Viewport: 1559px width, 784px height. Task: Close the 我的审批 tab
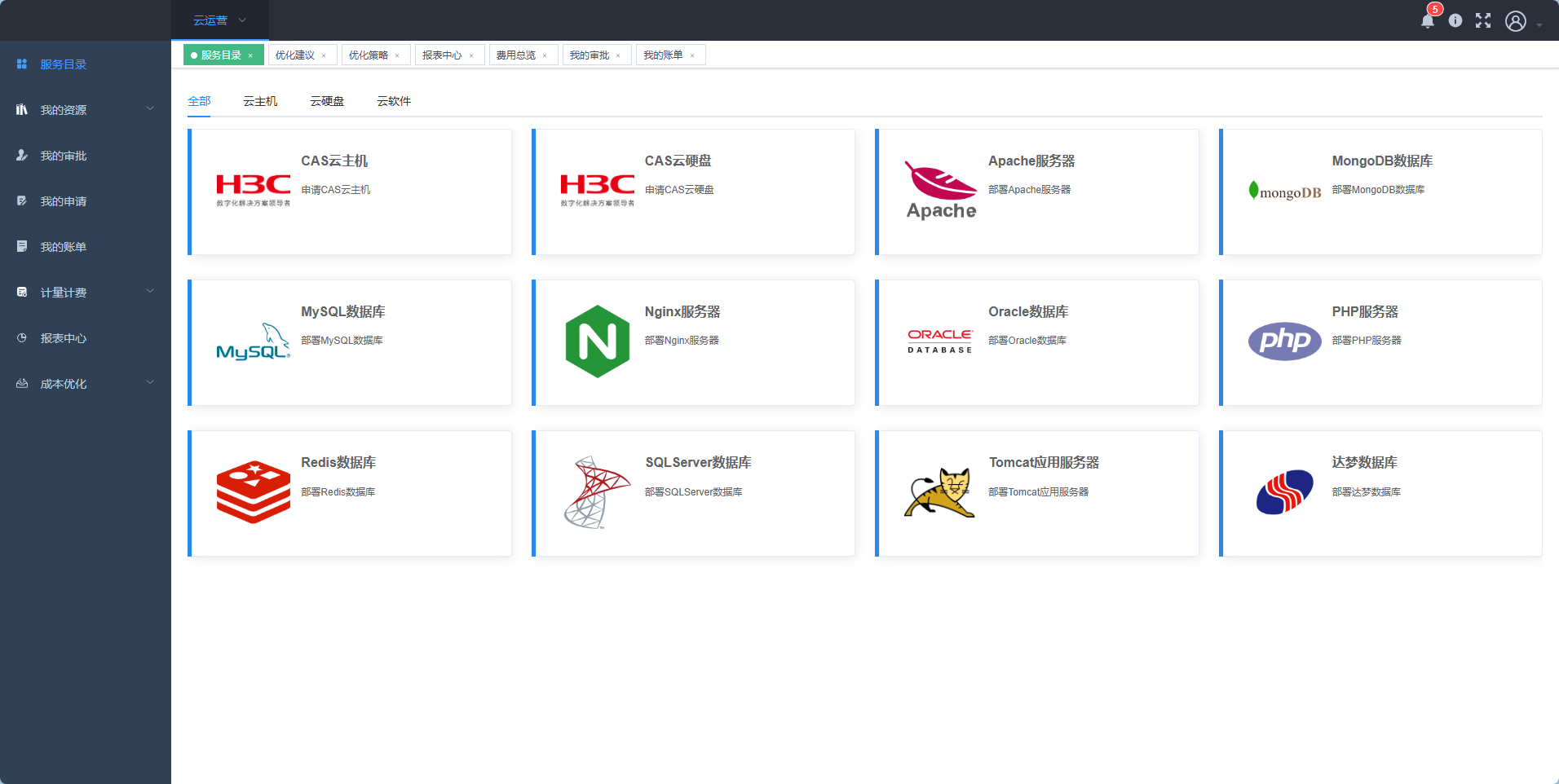coord(618,55)
